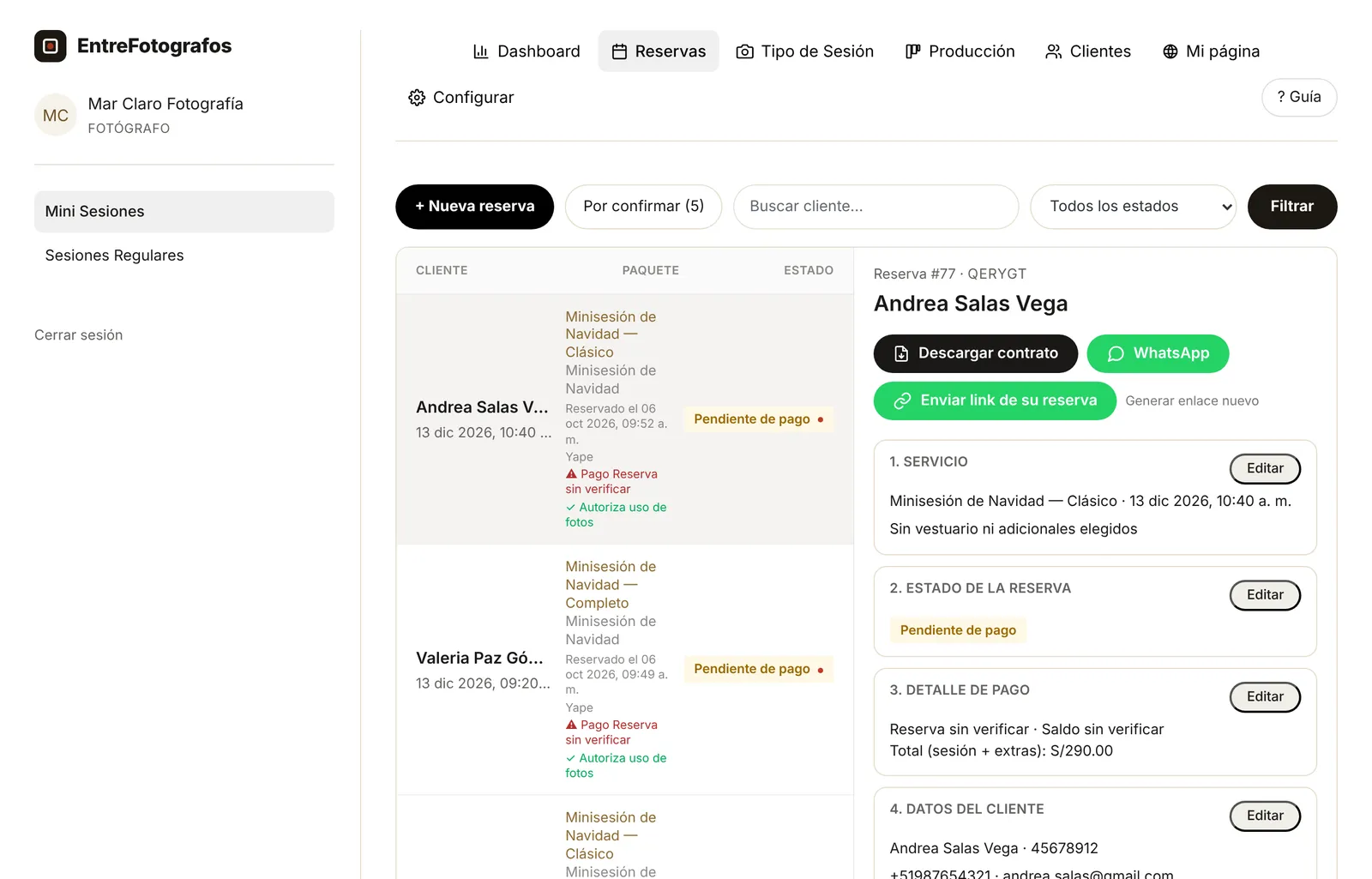Click the Mi página globe icon
Screen dimensions: 1372x879
coord(1170,51)
